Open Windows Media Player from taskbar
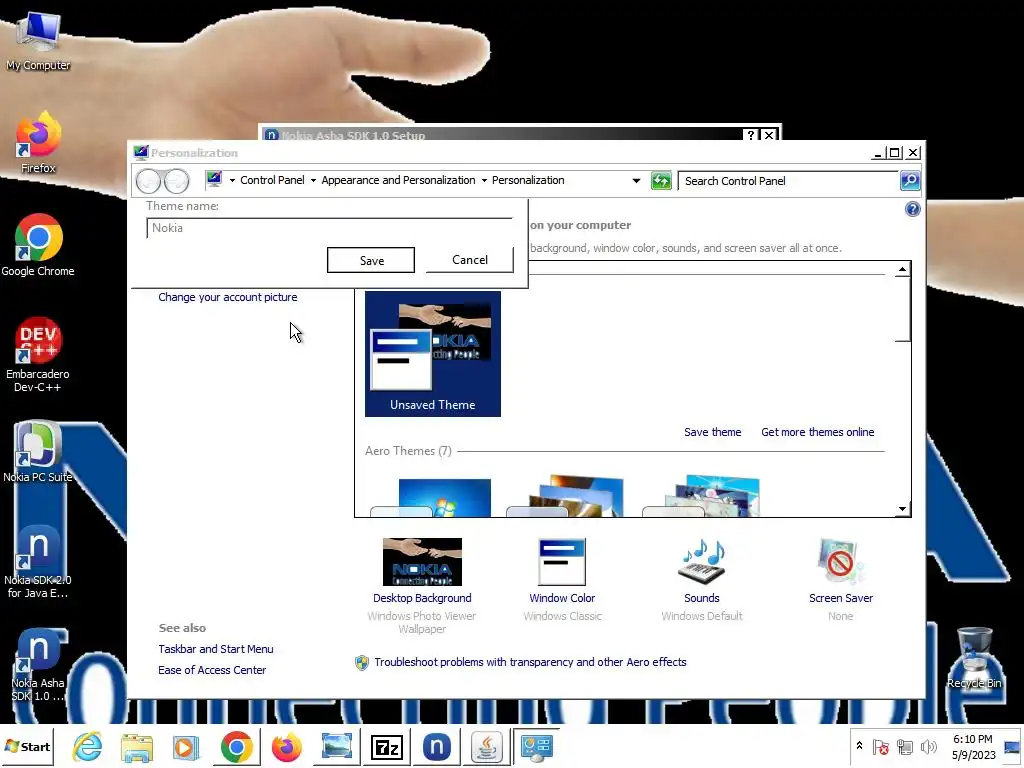Viewport: 1024px width, 768px height. coord(186,746)
